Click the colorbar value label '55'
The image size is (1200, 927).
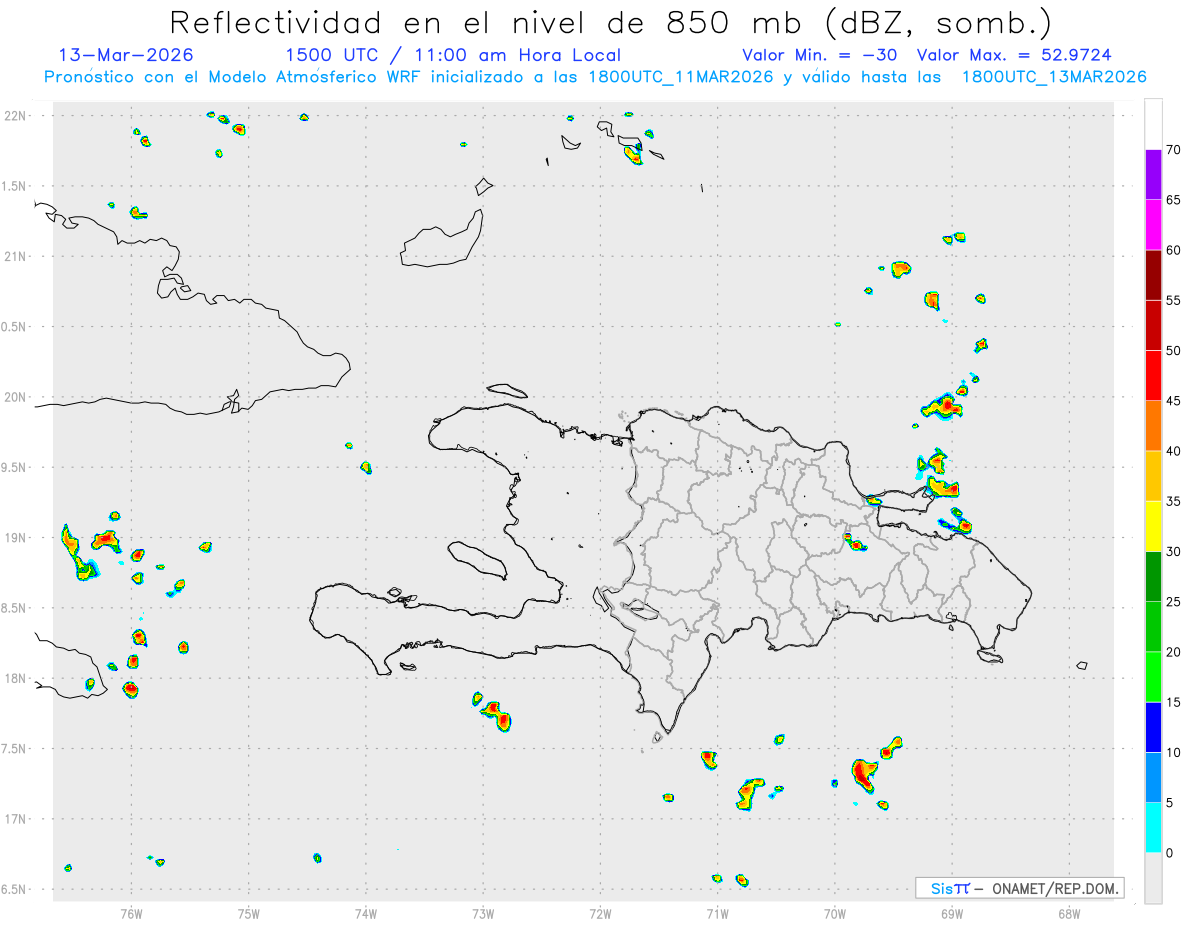[1173, 300]
